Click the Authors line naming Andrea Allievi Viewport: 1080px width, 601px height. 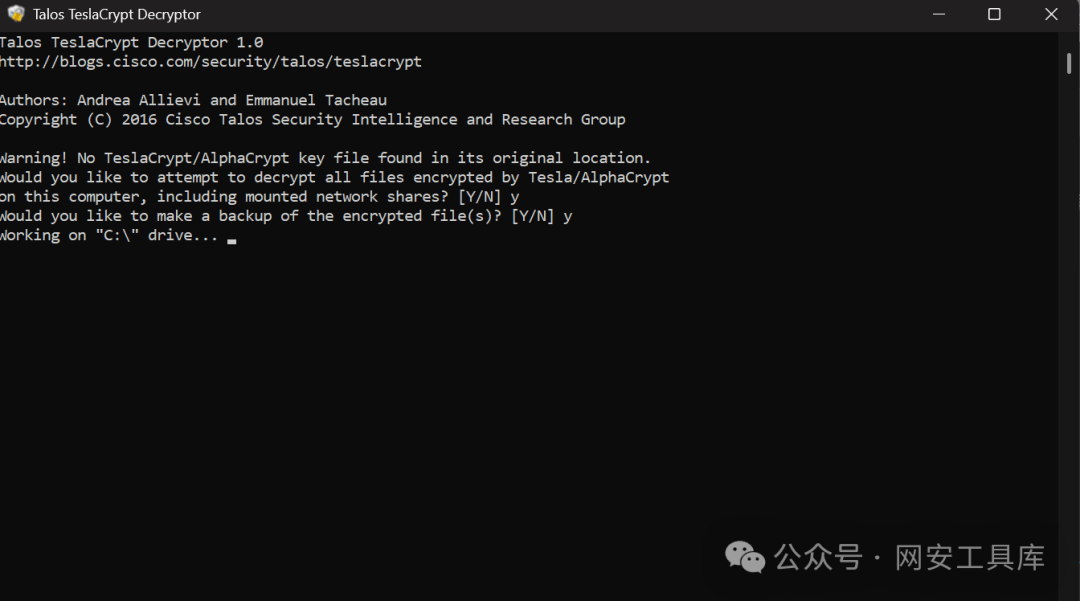193,100
